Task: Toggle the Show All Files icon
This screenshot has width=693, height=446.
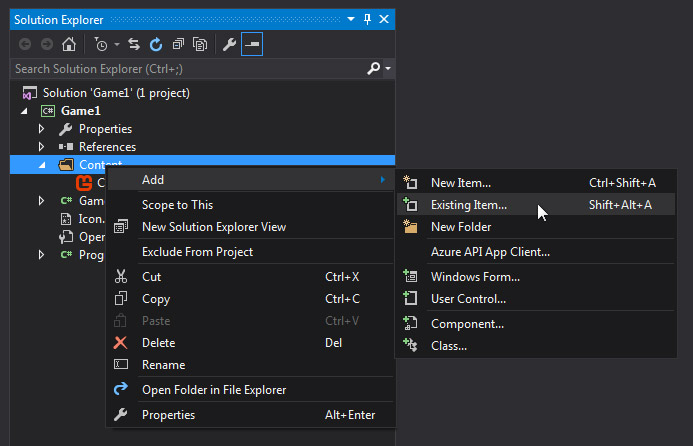Action: pos(200,45)
